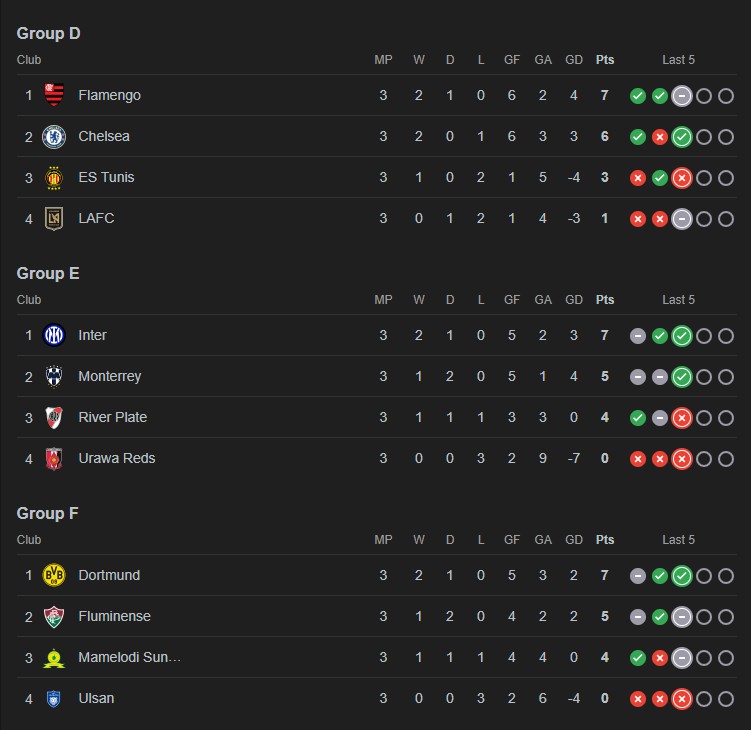Click the Flamengo club crest icon
The height and width of the screenshot is (730, 751).
(54, 96)
